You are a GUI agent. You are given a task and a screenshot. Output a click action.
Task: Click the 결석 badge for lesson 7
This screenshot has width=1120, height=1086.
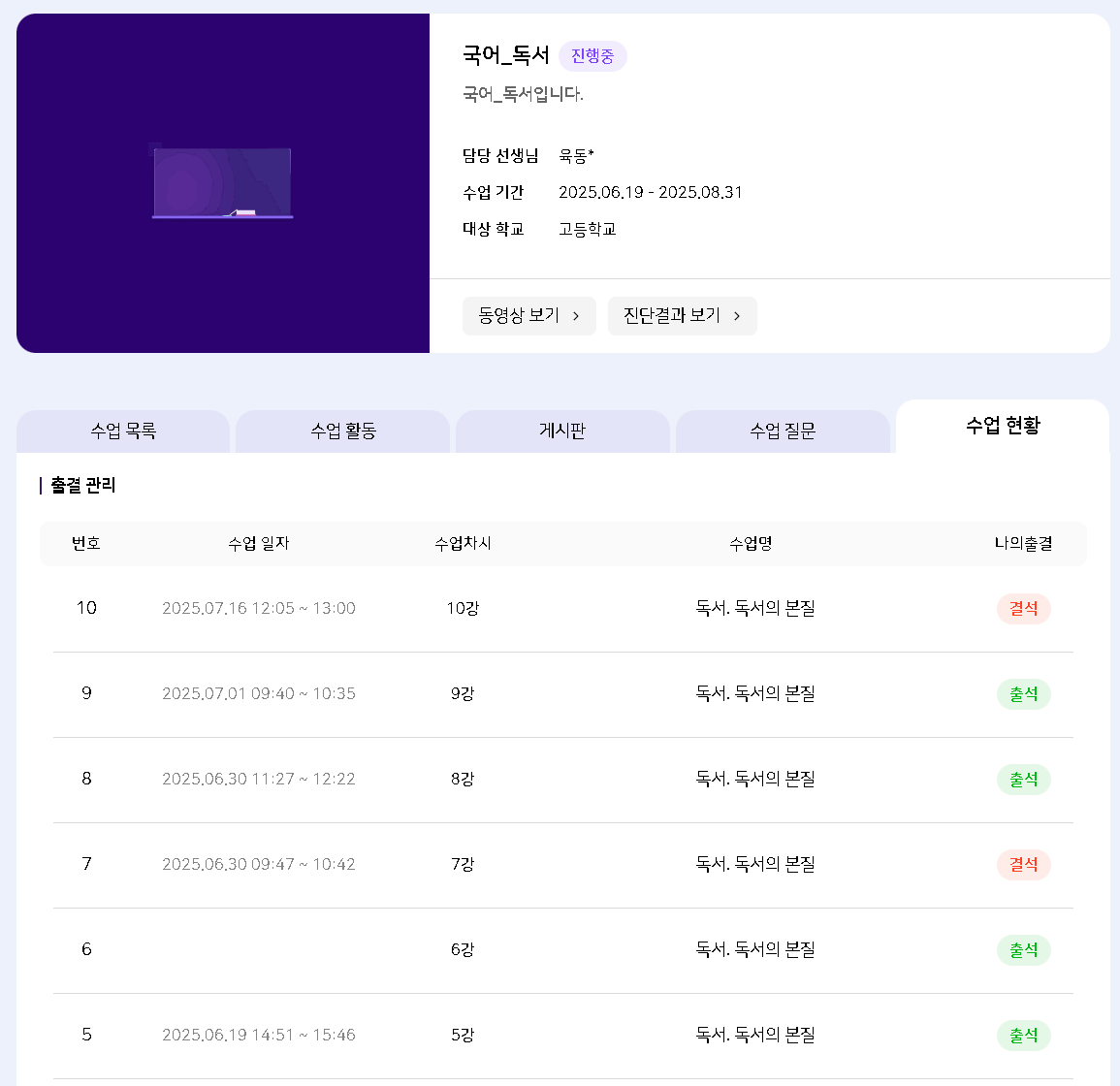click(x=1023, y=865)
